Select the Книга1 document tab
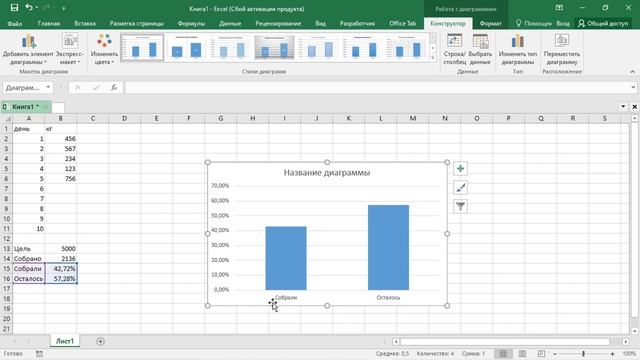The image size is (640, 360). (25, 107)
